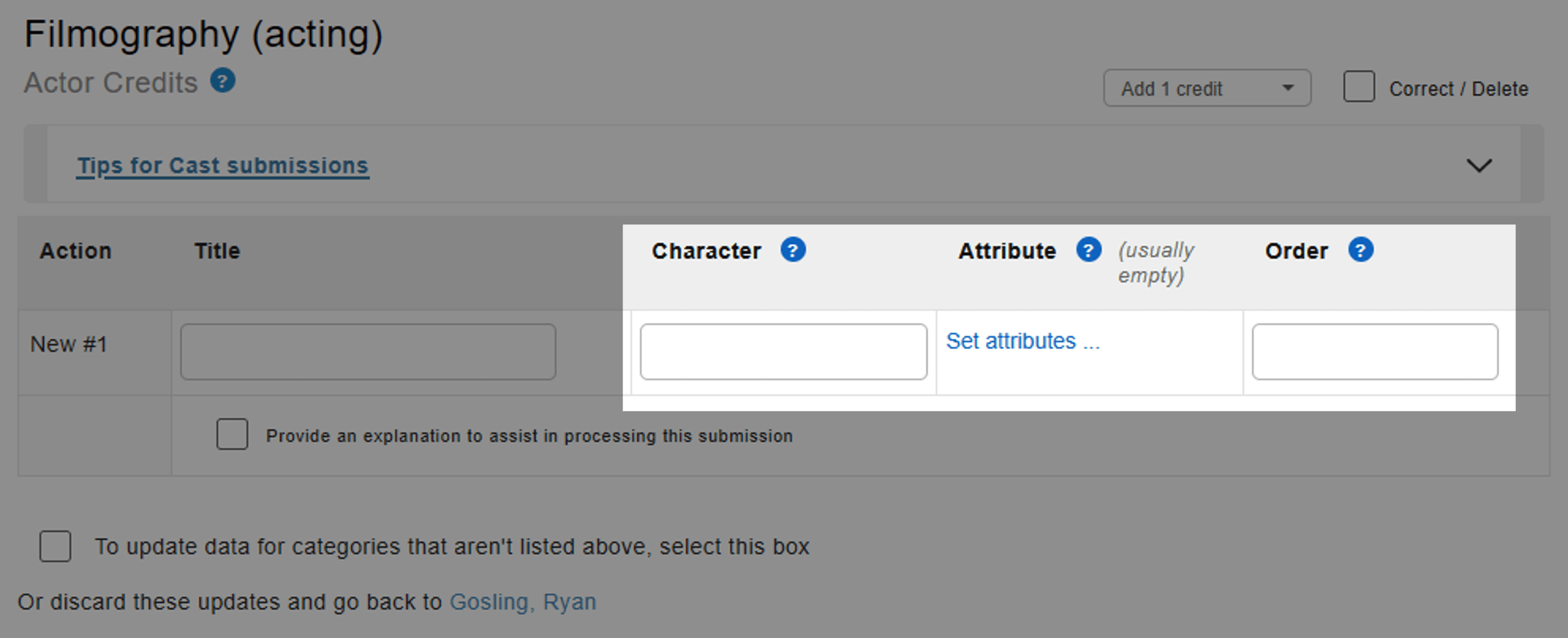The image size is (1568, 638).
Task: Show help for the Attribute column
Action: pos(1088,250)
